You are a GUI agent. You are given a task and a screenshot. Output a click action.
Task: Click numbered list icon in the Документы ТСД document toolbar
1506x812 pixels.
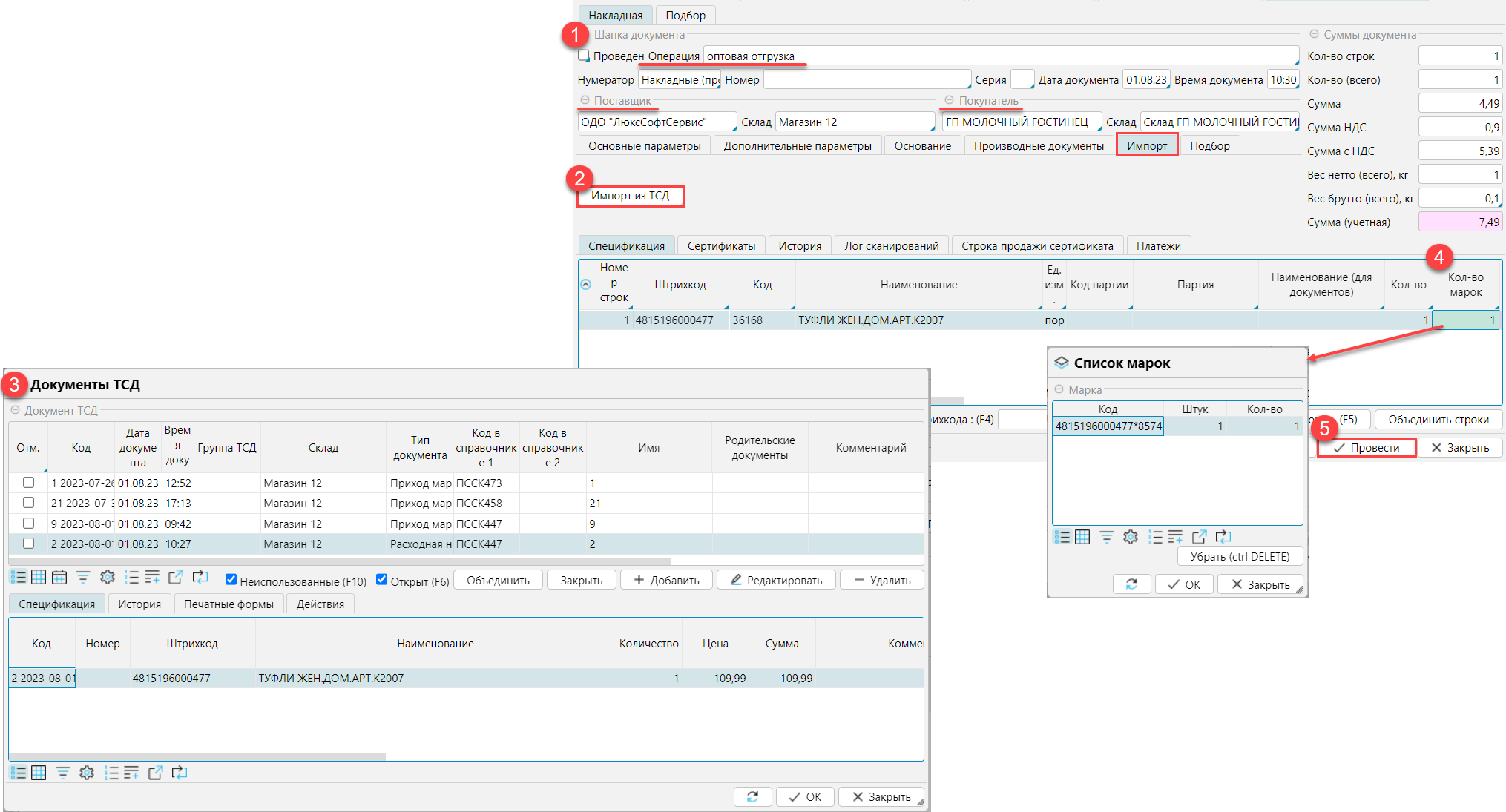(x=131, y=578)
